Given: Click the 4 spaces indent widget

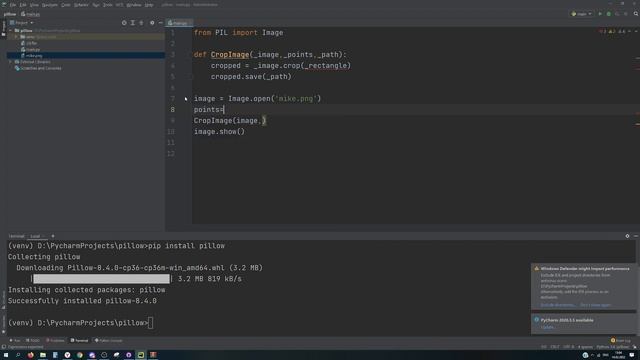Looking at the screenshot, I should 585,347.
